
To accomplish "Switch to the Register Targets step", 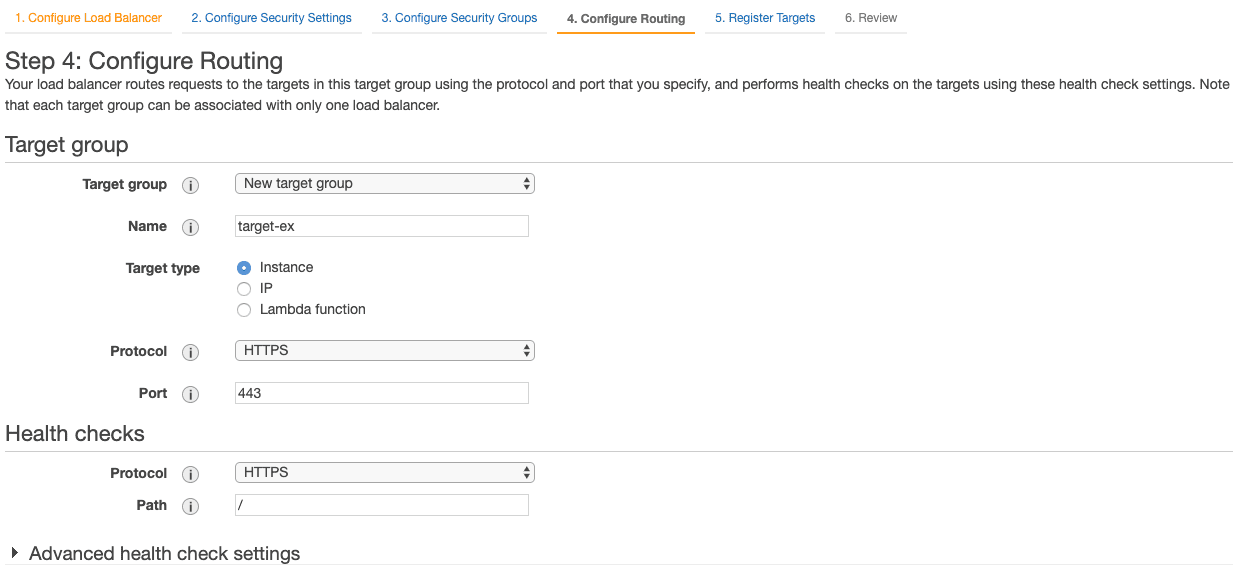I will (x=764, y=17).
